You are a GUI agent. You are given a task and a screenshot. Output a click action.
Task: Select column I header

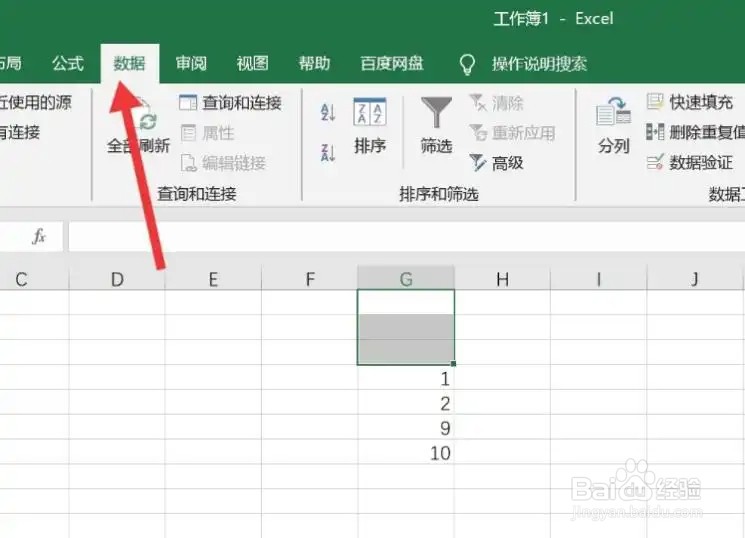tap(599, 279)
